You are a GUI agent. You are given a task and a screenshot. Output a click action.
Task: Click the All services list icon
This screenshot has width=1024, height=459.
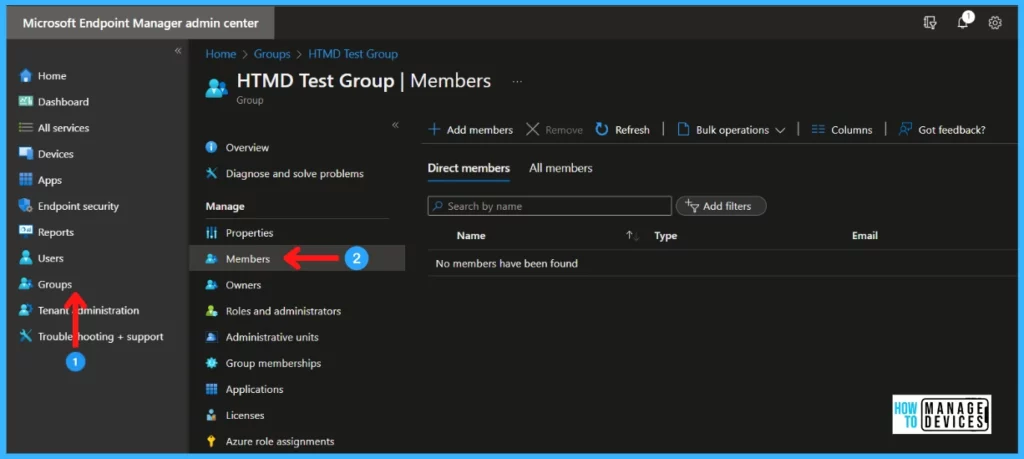click(x=25, y=127)
